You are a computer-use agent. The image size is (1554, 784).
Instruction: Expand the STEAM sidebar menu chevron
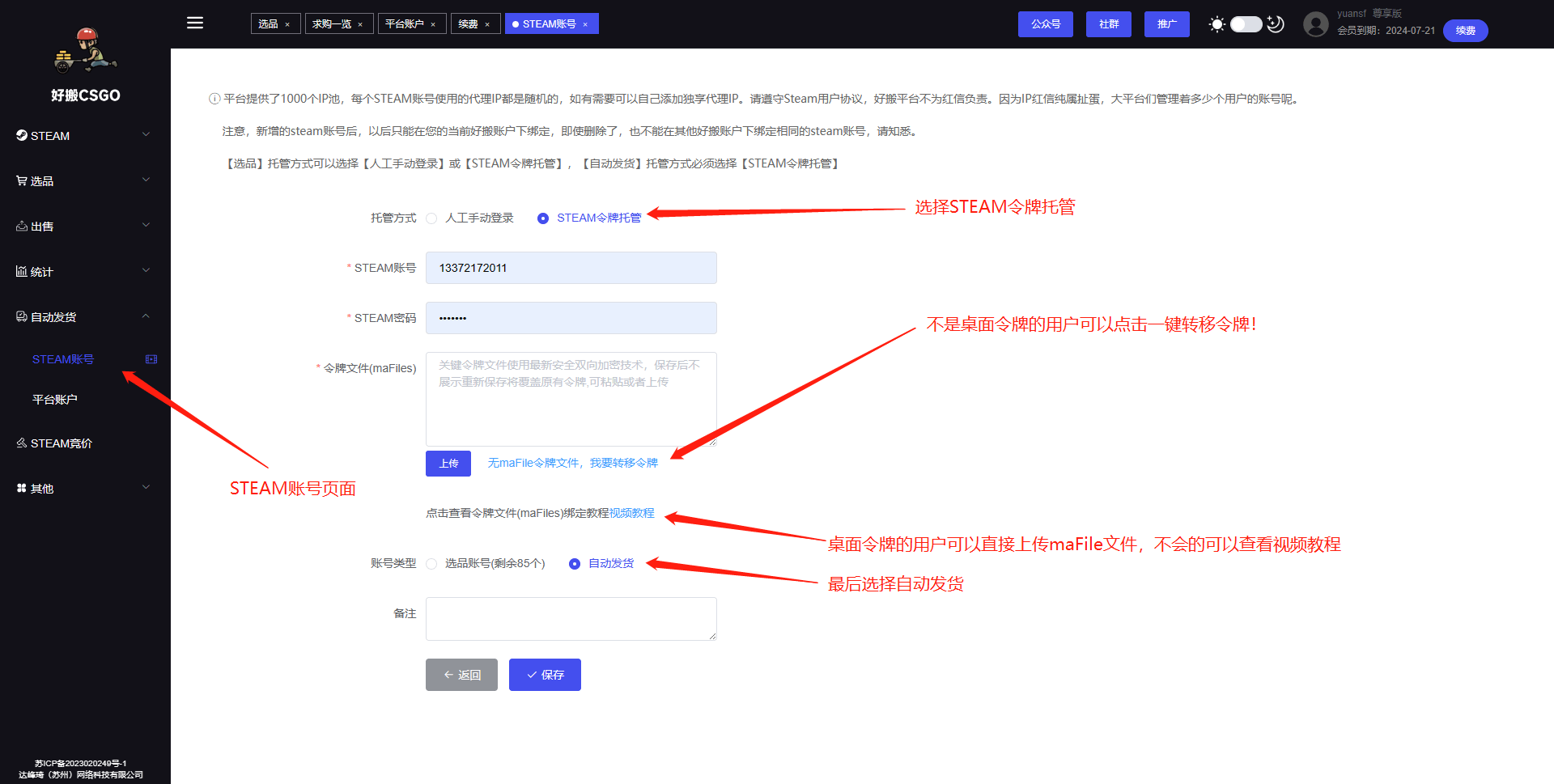pos(146,134)
